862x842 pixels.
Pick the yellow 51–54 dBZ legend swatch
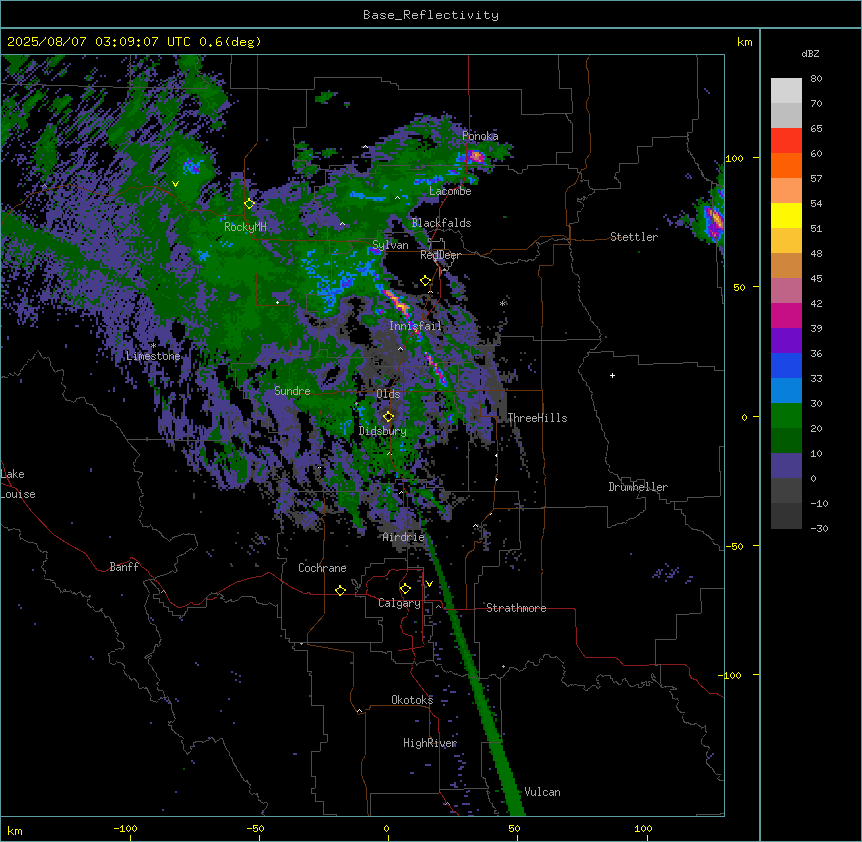point(786,215)
